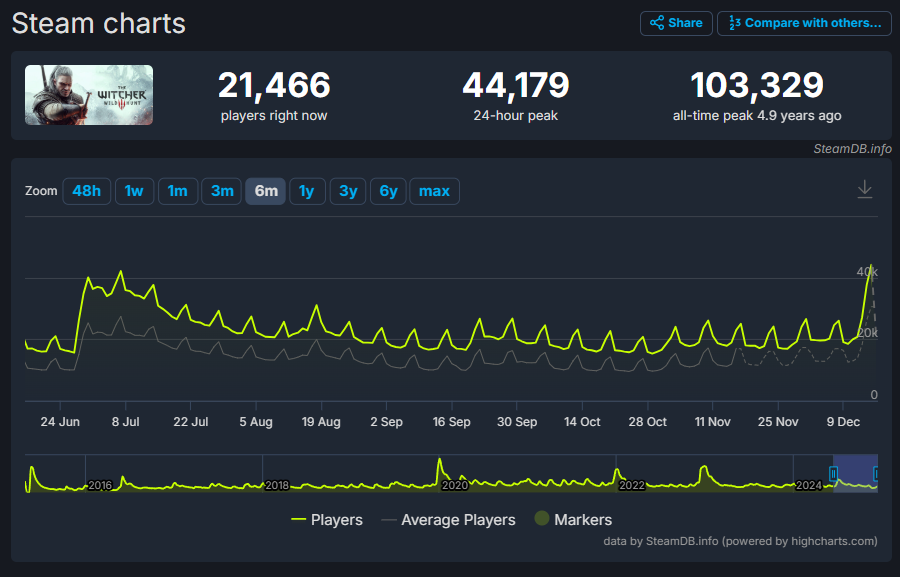Image resolution: width=900 pixels, height=577 pixels.
Task: Click the 2 Sep axis label
Action: pos(386,422)
